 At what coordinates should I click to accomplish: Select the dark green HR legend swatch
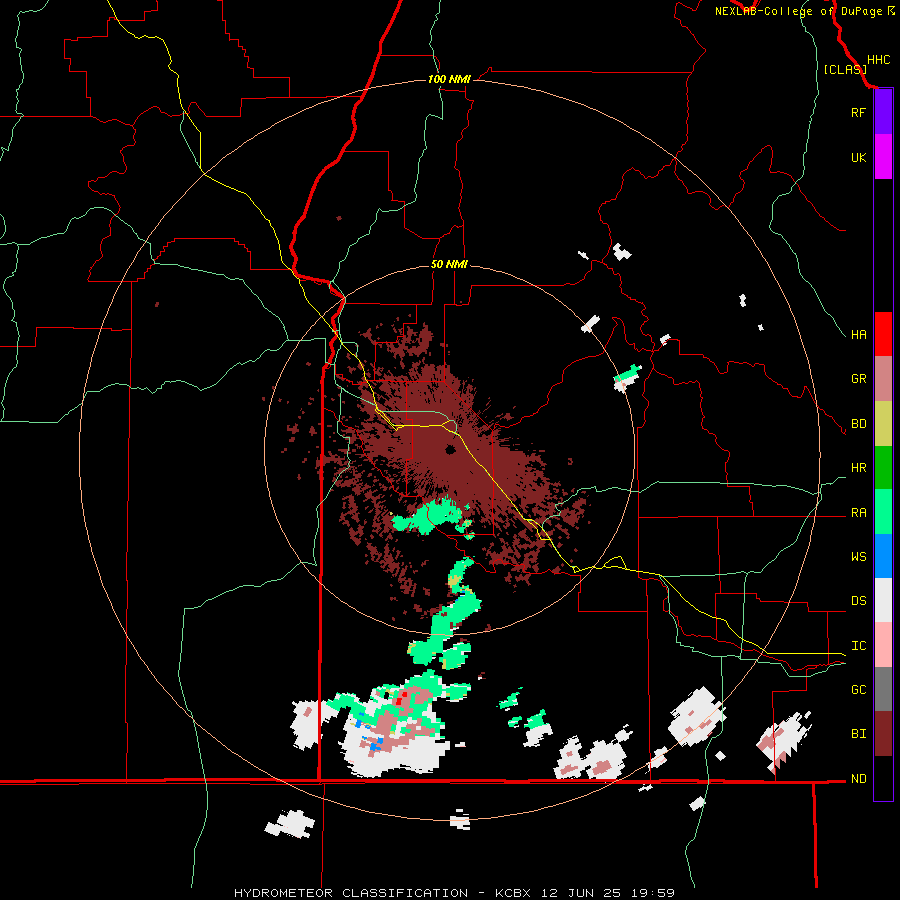pos(883,468)
